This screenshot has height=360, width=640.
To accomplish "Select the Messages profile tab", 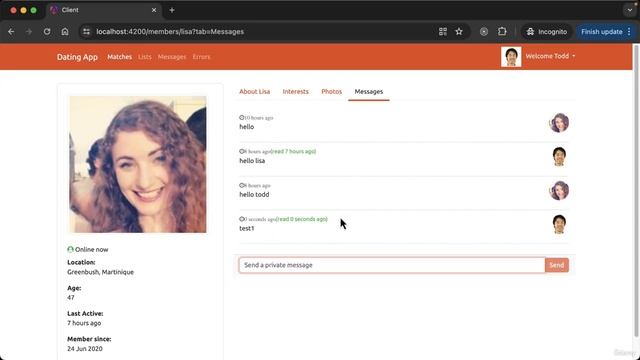I will pyautogui.click(x=369, y=91).
